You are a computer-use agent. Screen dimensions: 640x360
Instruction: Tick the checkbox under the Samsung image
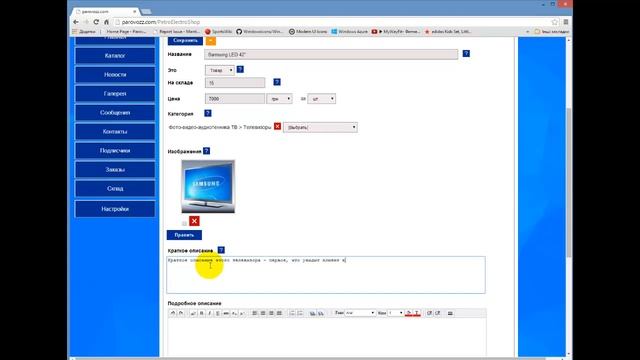tap(184, 223)
